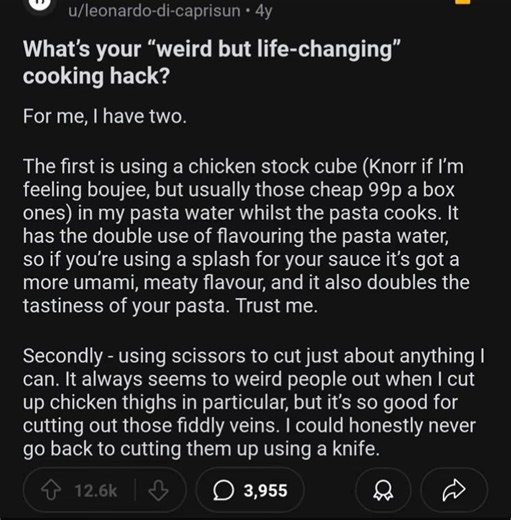The height and width of the screenshot is (520, 511).
Task: Visit u/leonardo-di-caprisun's profile
Action: (x=154, y=11)
